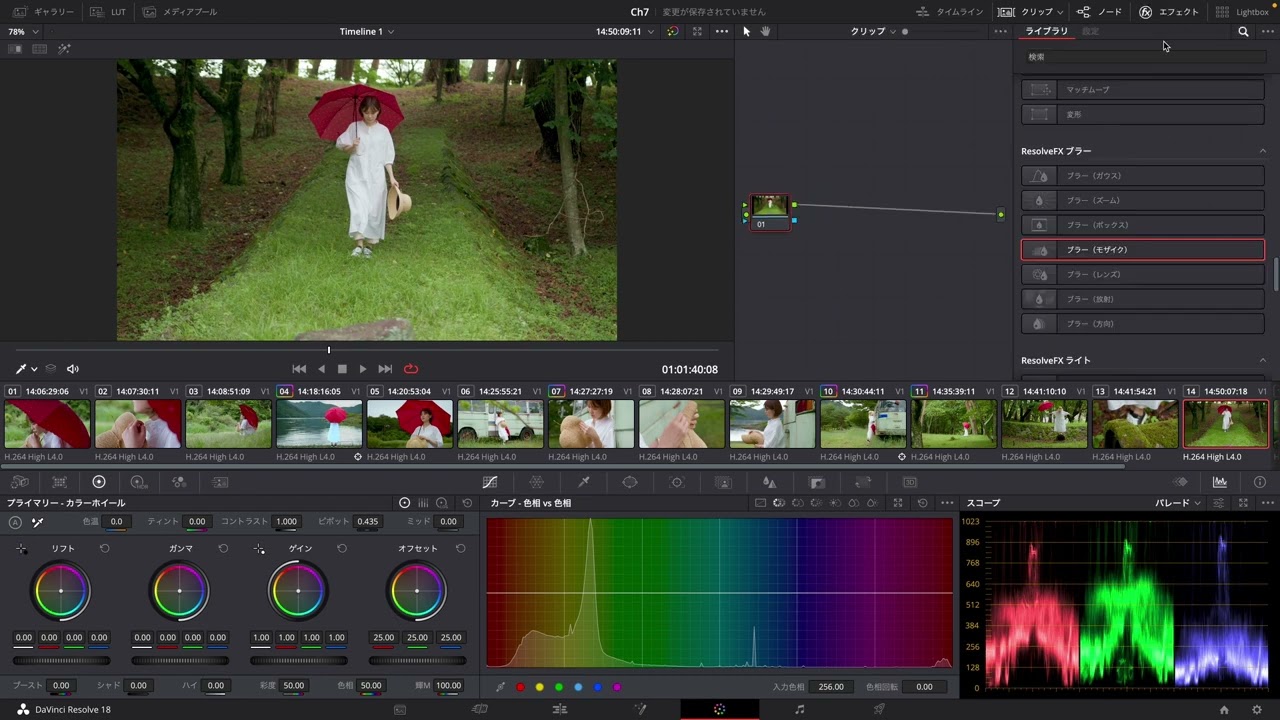Viewport: 1280px width, 720px height.
Task: Show the Scopes panel icon
Action: (x=1220, y=482)
